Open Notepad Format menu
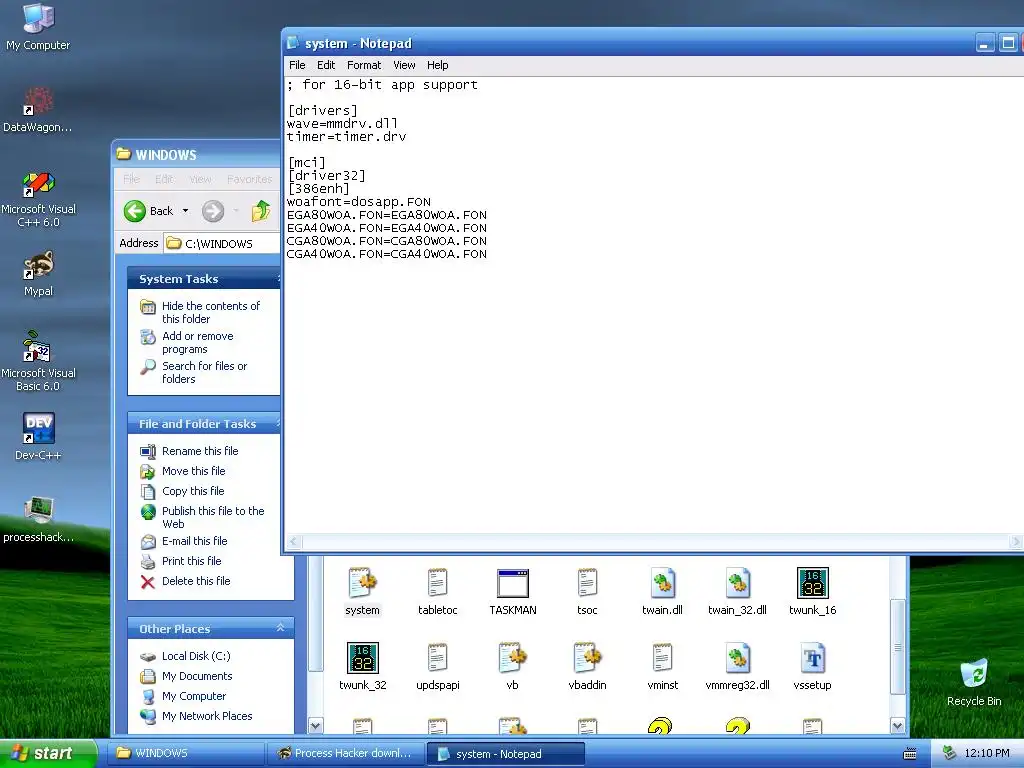The height and width of the screenshot is (768, 1024). click(364, 65)
